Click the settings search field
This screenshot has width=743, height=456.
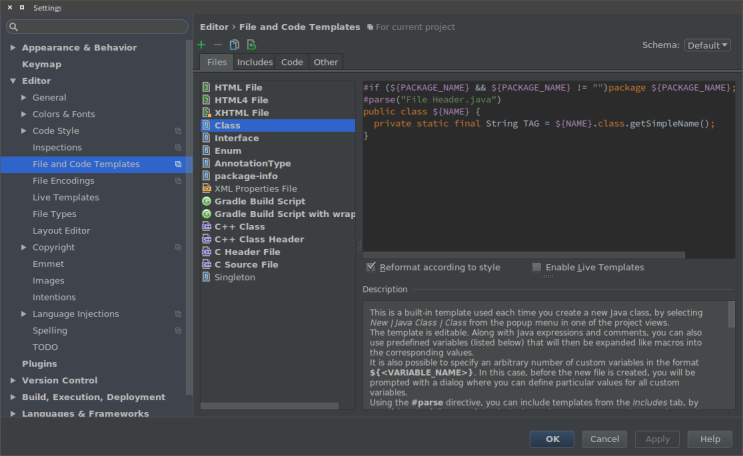coord(100,26)
